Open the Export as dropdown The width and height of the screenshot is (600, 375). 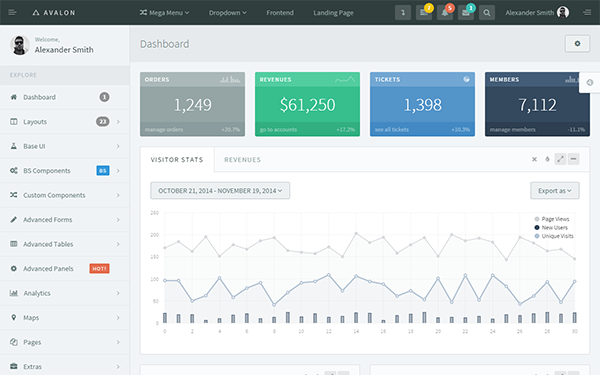pos(554,191)
